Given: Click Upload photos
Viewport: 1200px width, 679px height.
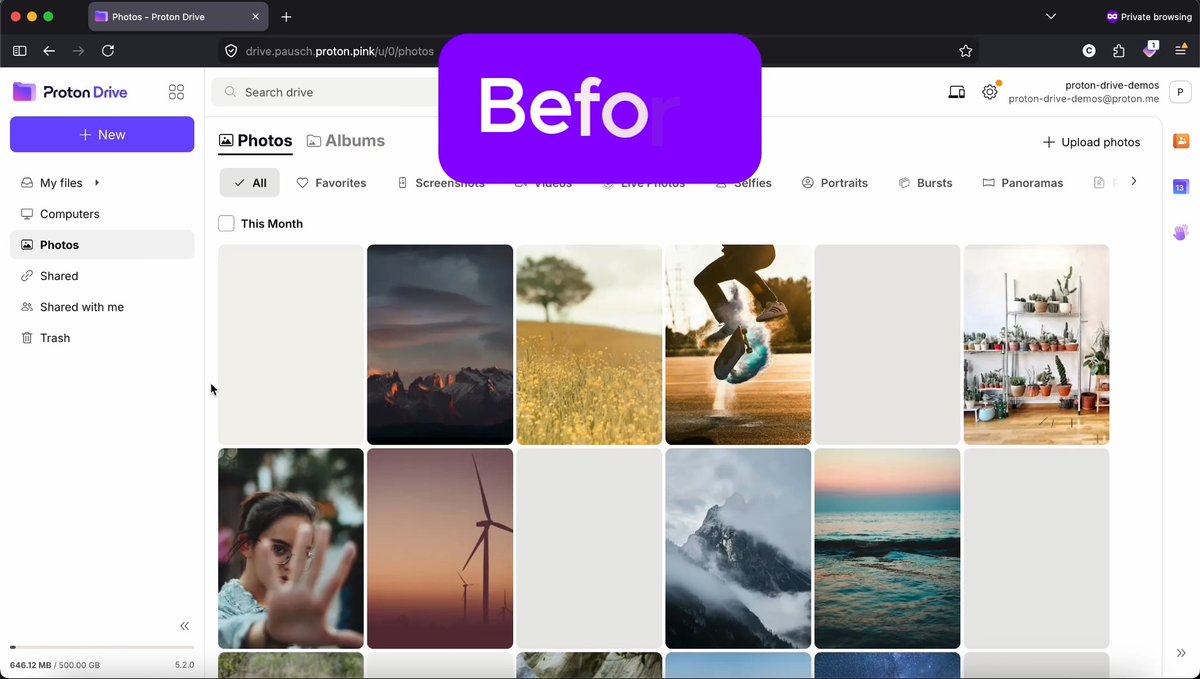Looking at the screenshot, I should coord(1091,142).
